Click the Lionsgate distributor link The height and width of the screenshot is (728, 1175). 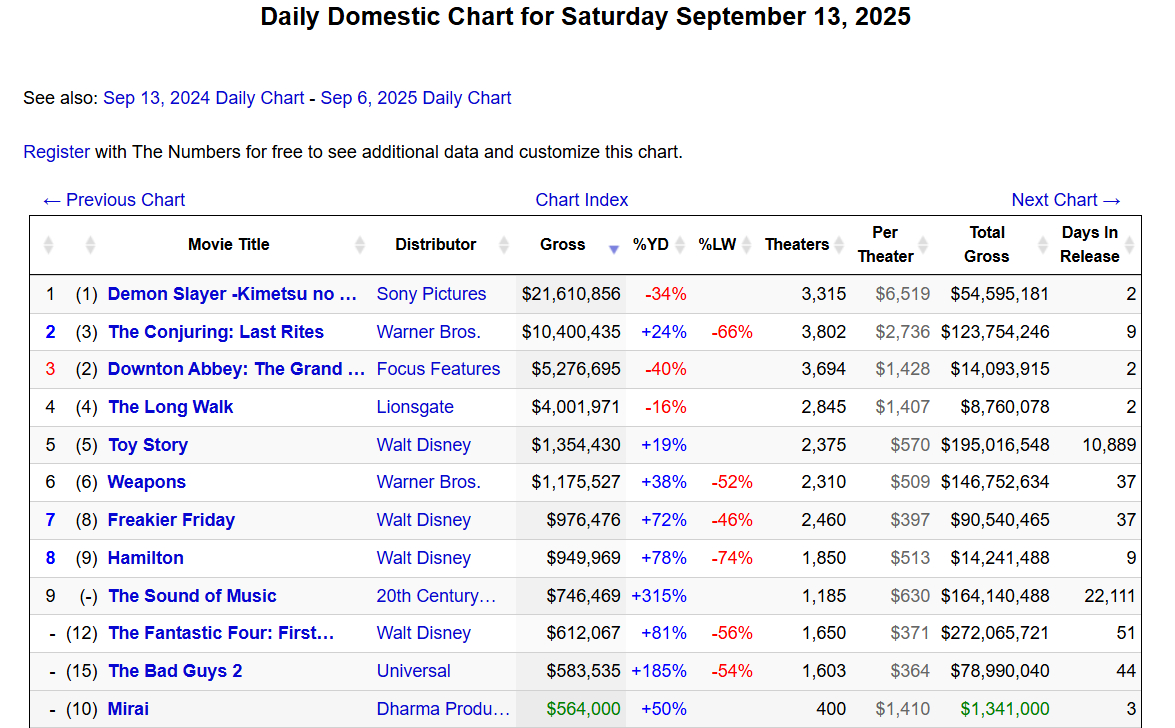tap(415, 407)
